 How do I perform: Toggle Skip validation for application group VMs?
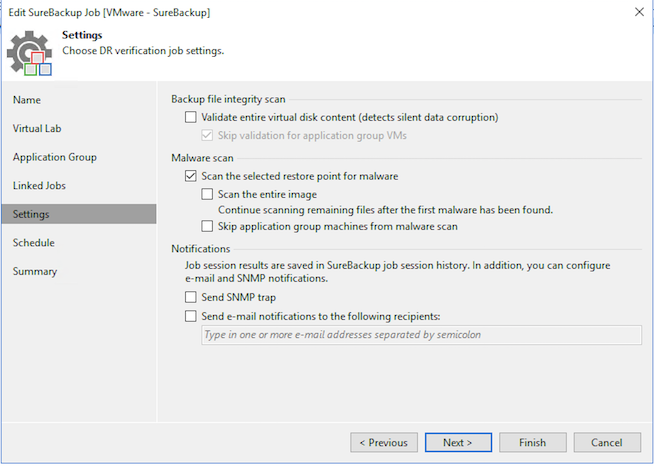click(207, 135)
